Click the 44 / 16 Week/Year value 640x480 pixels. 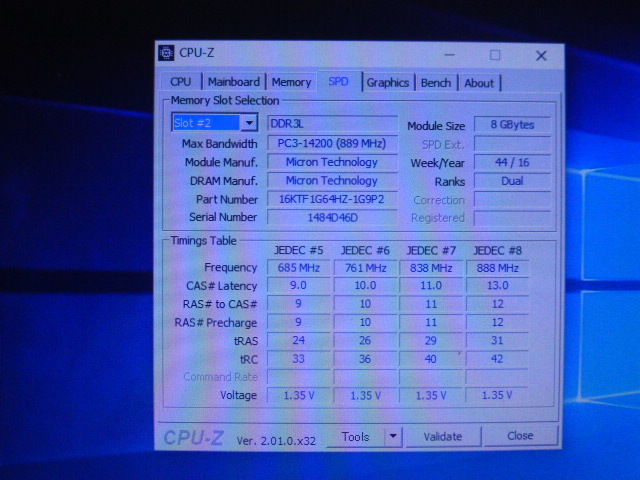click(512, 162)
